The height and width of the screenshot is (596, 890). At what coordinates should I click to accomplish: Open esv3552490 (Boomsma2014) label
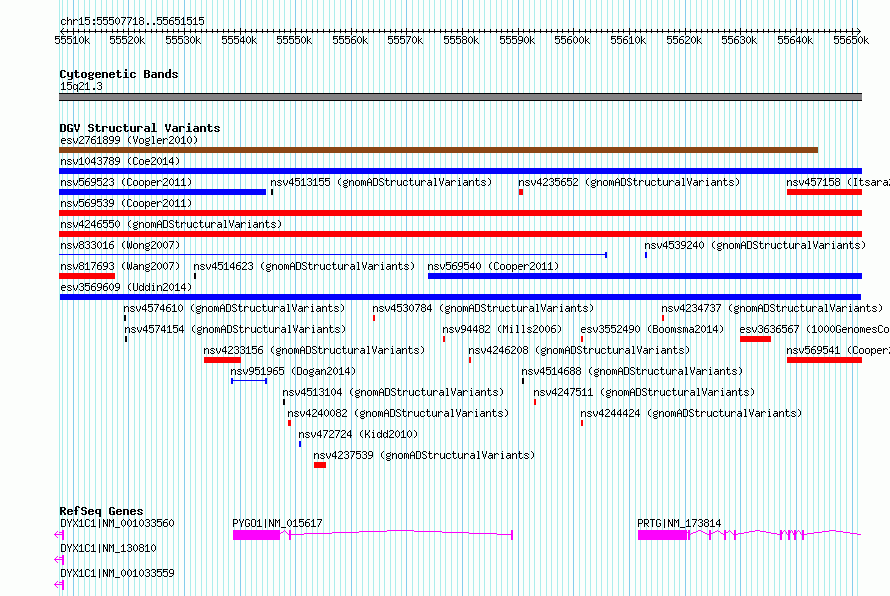[x=652, y=329]
